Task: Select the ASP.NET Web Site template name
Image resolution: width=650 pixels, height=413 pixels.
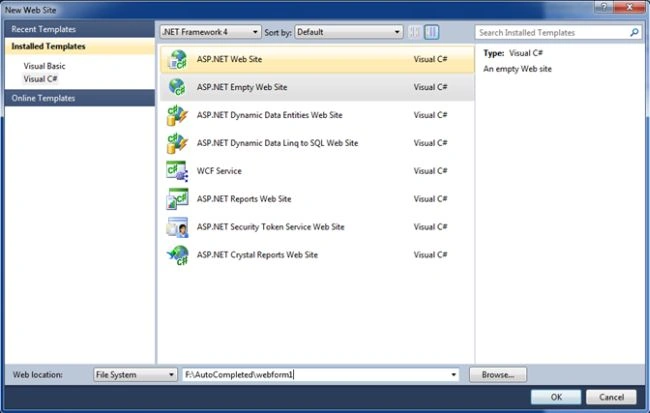Action: tap(229, 59)
